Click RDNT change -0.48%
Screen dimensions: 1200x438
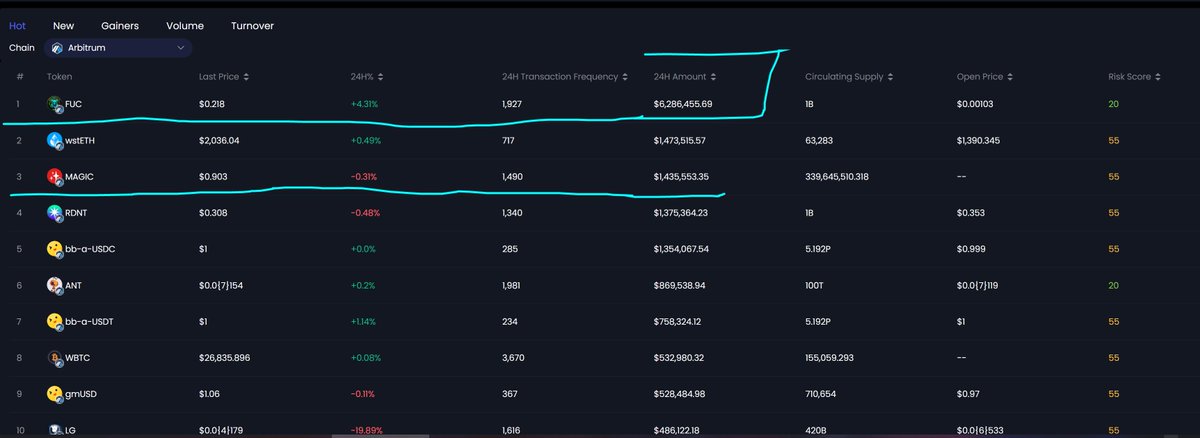click(x=366, y=213)
